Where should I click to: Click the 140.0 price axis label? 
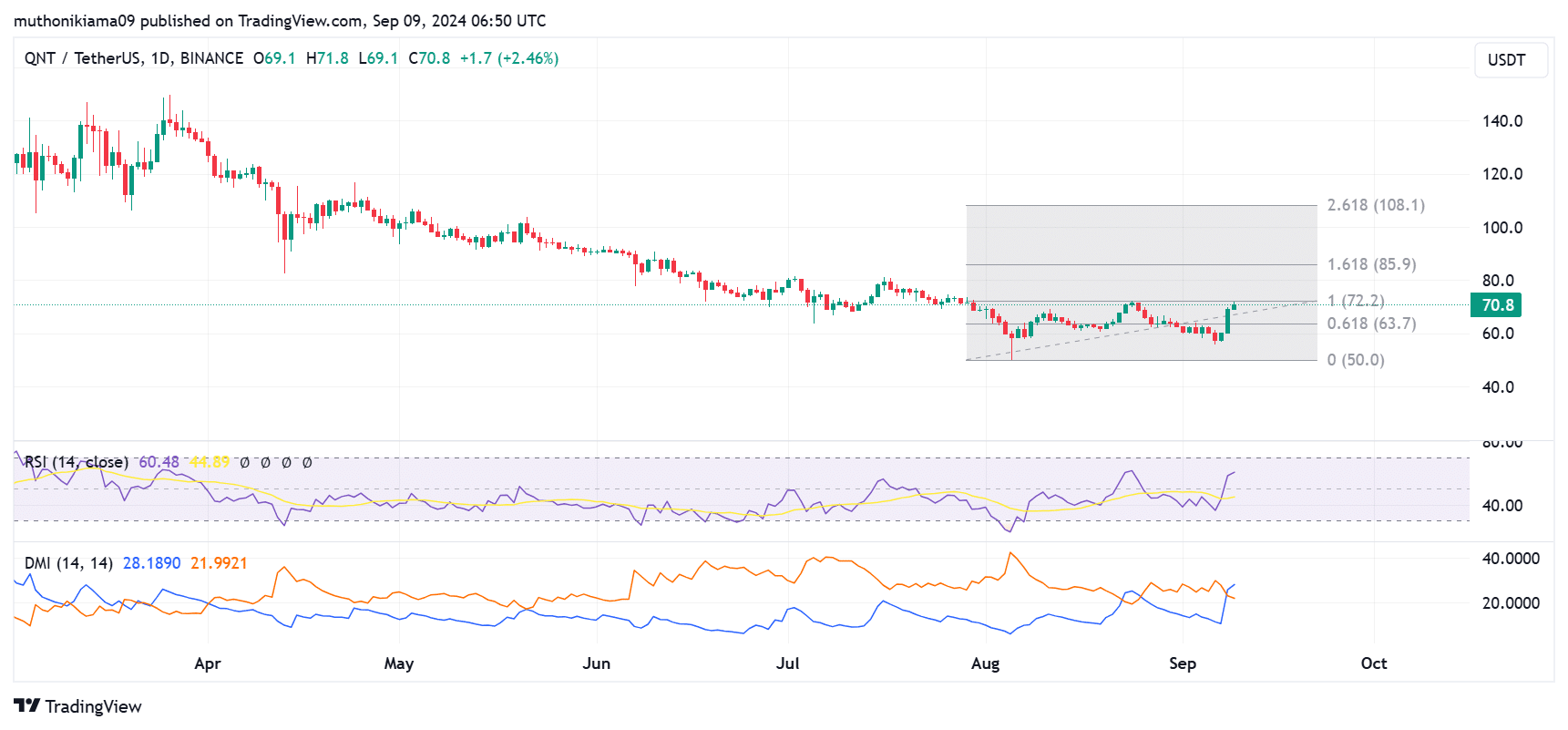[1502, 121]
